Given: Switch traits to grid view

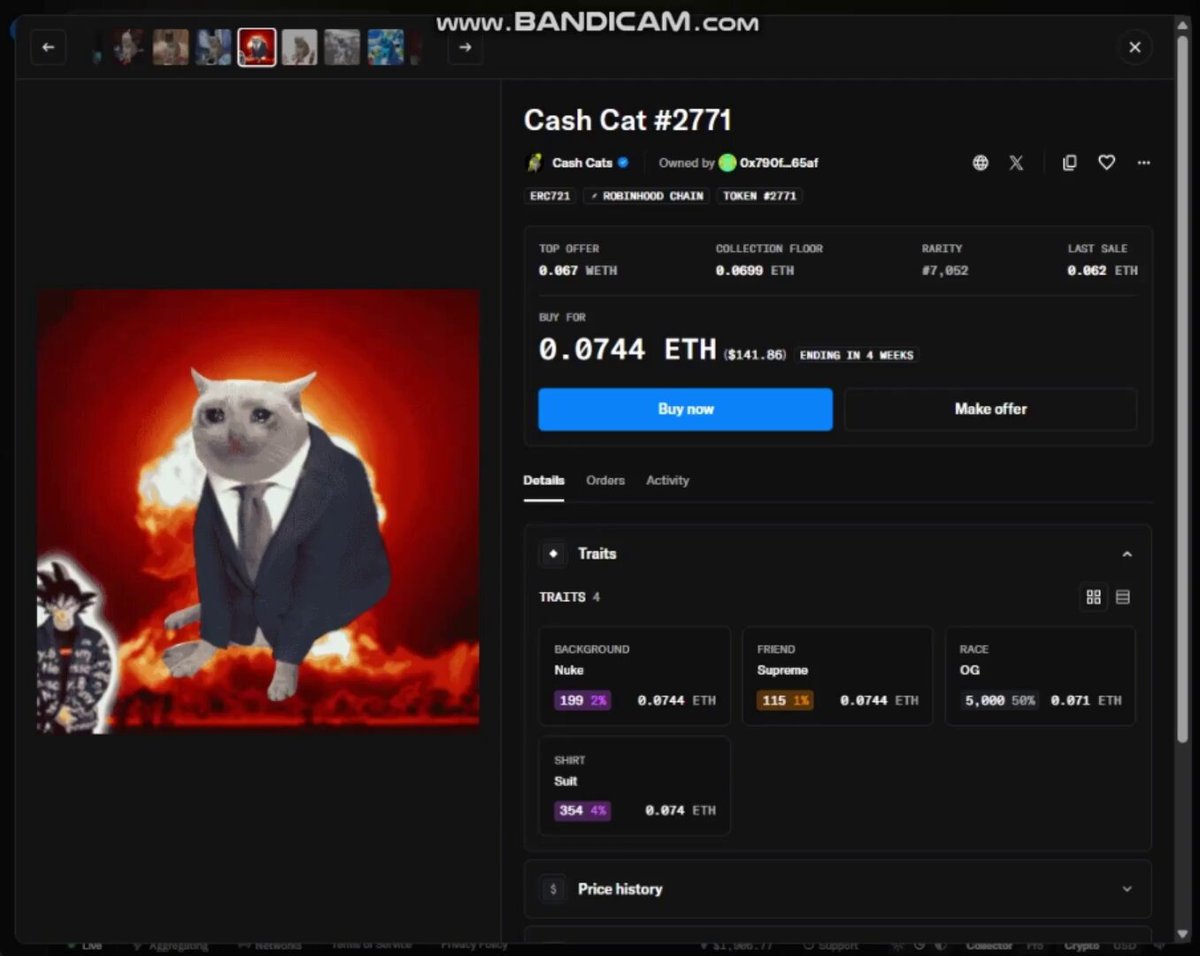Looking at the screenshot, I should pos(1093,597).
